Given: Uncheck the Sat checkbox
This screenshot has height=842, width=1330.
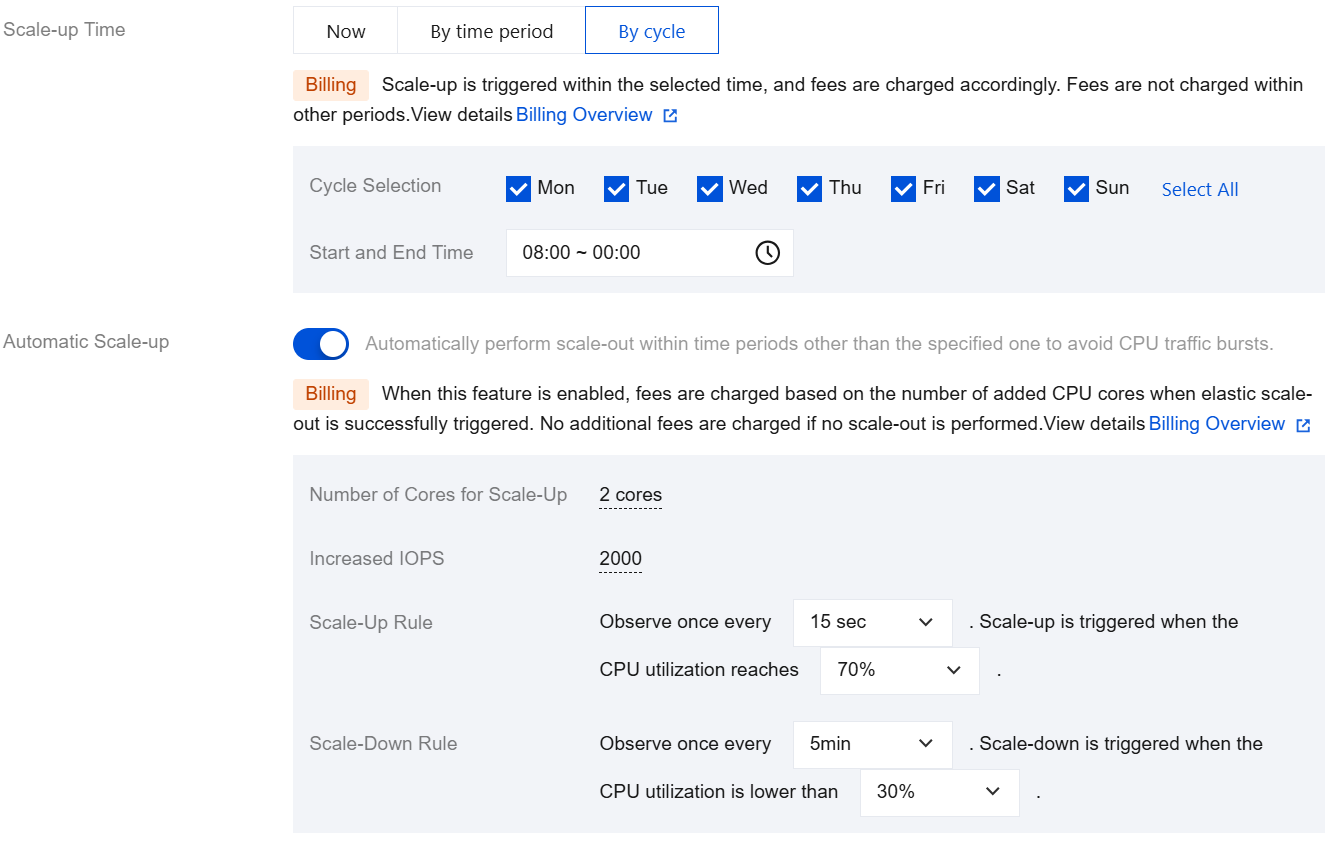Looking at the screenshot, I should click(987, 189).
